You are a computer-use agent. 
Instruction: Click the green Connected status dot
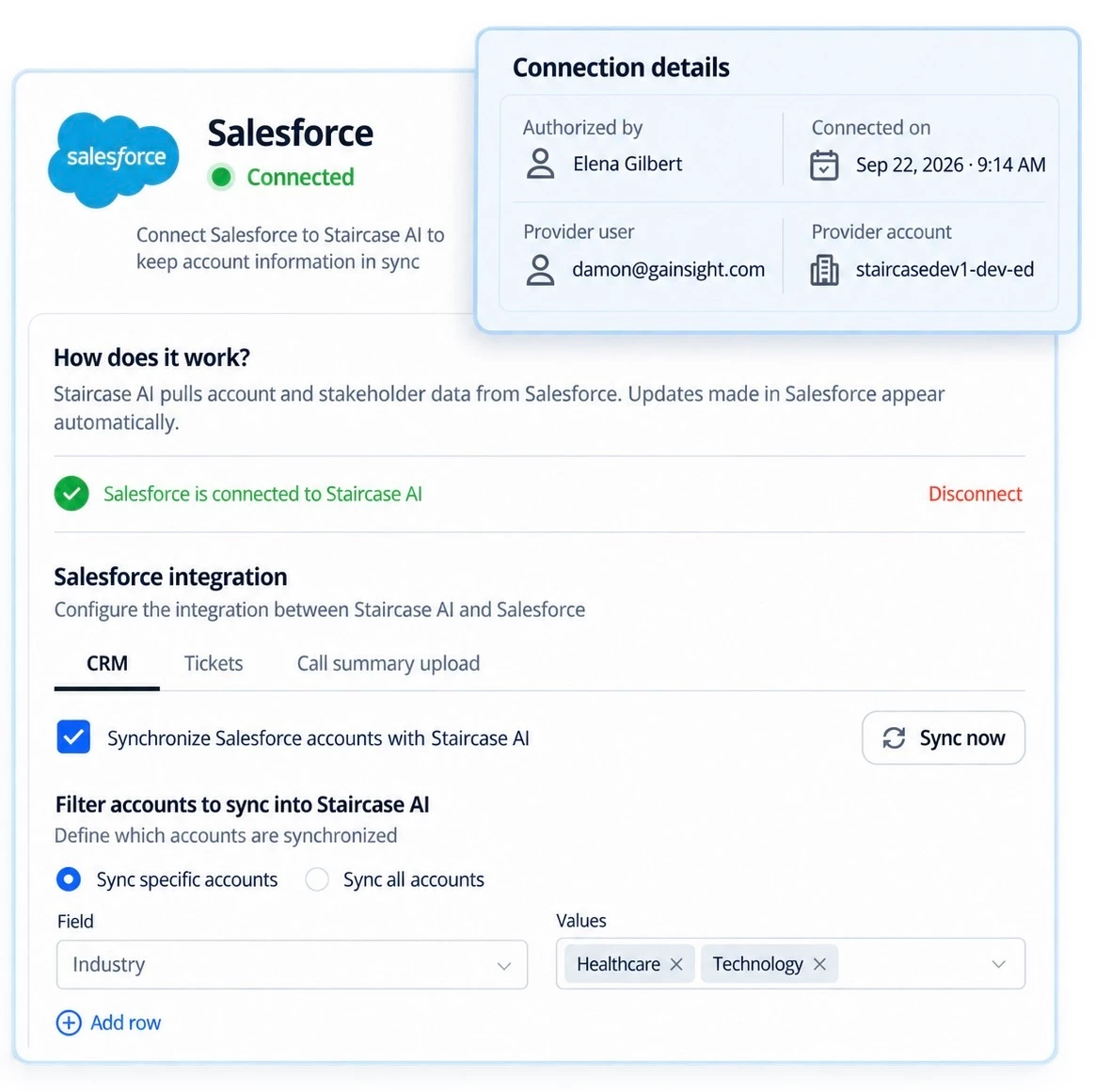[x=221, y=178]
